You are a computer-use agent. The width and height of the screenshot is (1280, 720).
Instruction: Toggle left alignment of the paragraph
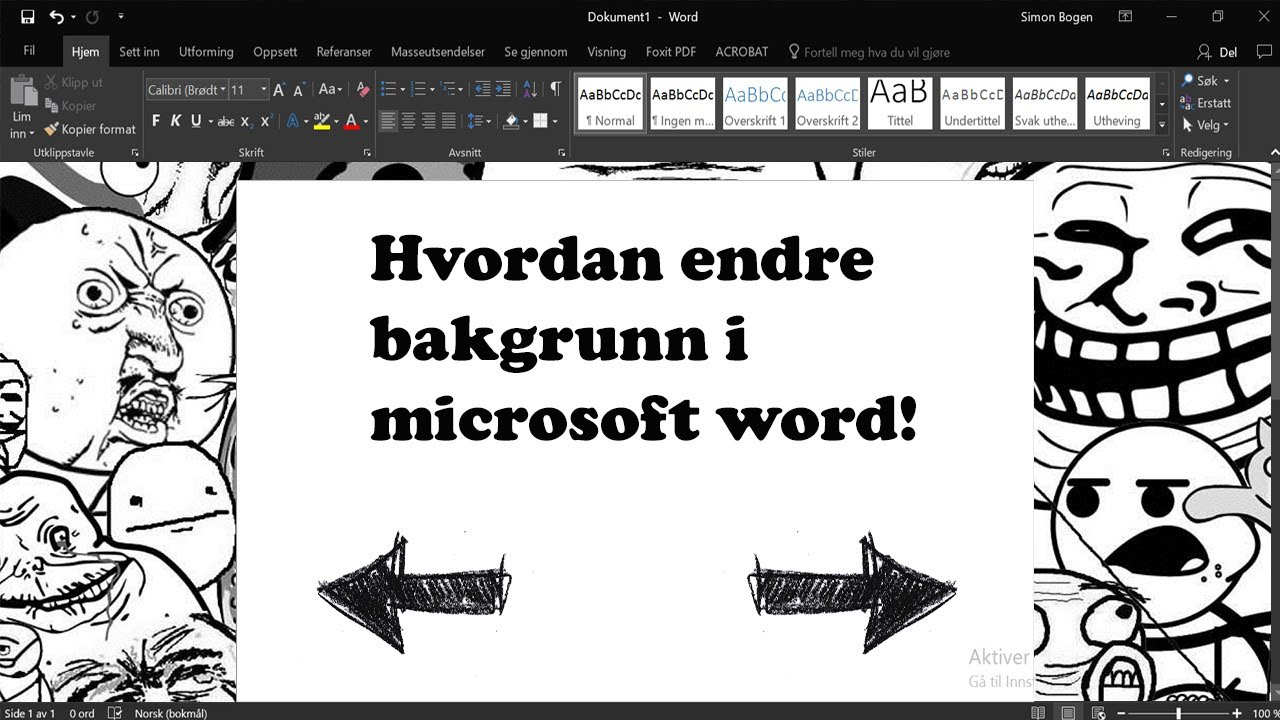(388, 121)
